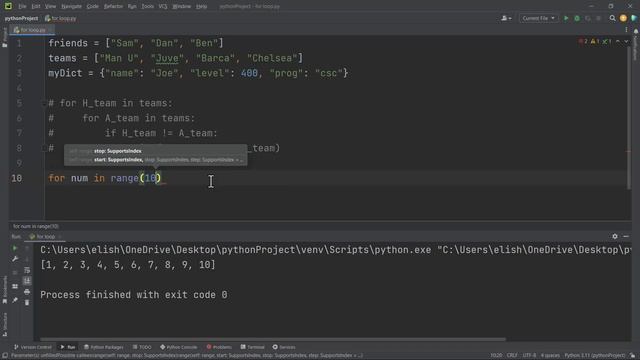Click the green Run button in top toolbar
640x360 pixels.
(566, 18)
